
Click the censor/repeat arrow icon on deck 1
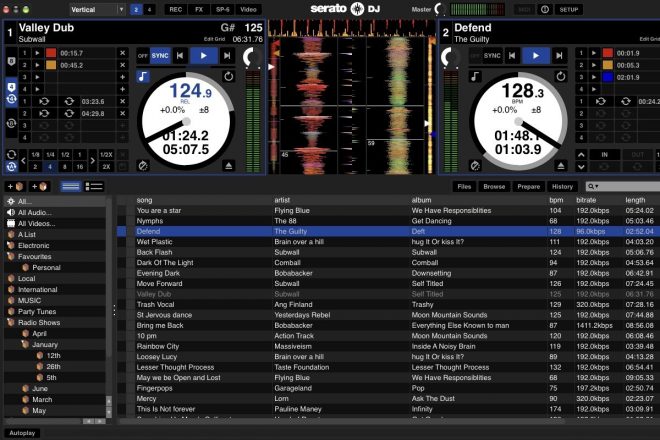(x=229, y=76)
